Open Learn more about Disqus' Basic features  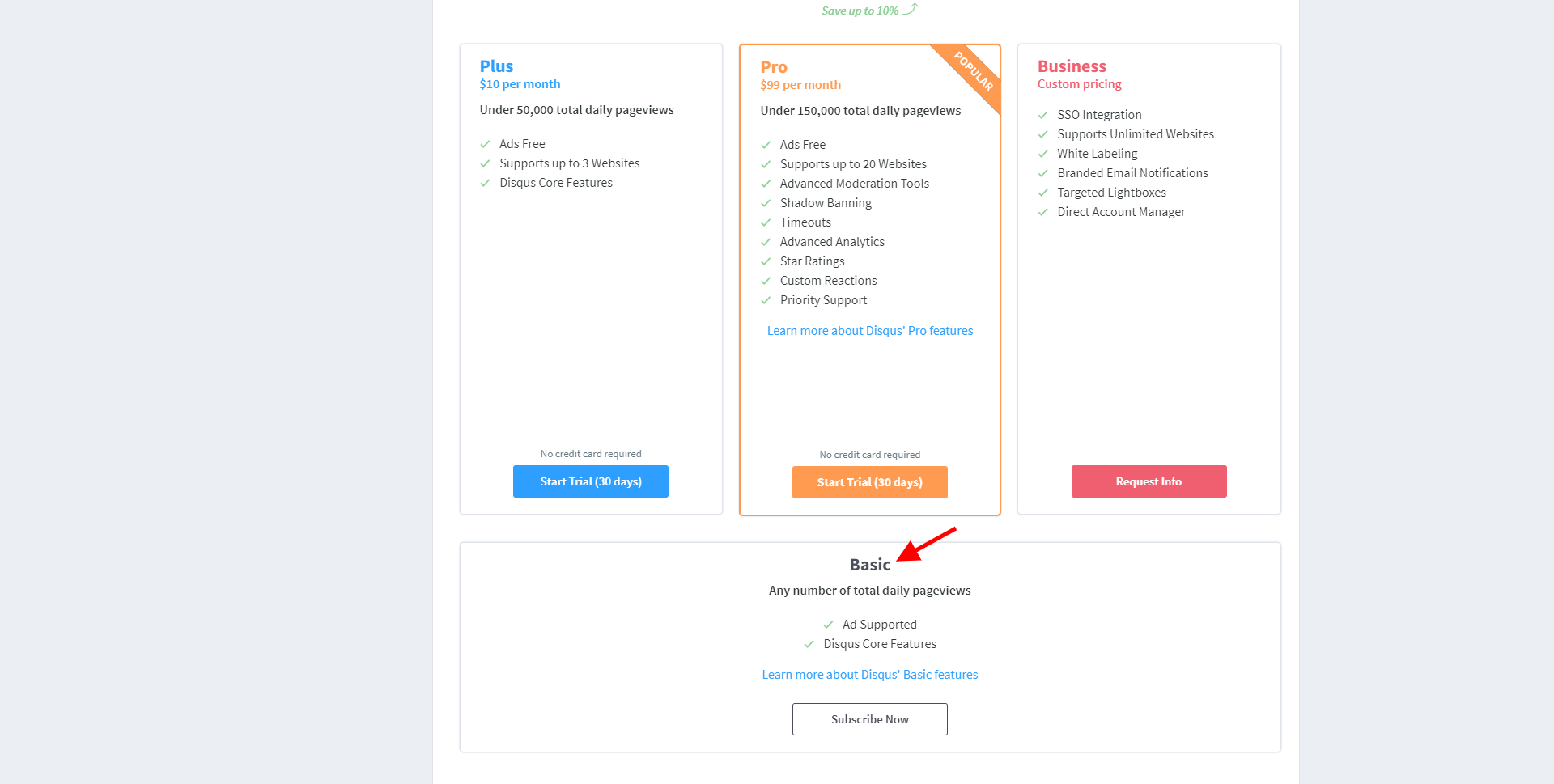click(x=870, y=675)
